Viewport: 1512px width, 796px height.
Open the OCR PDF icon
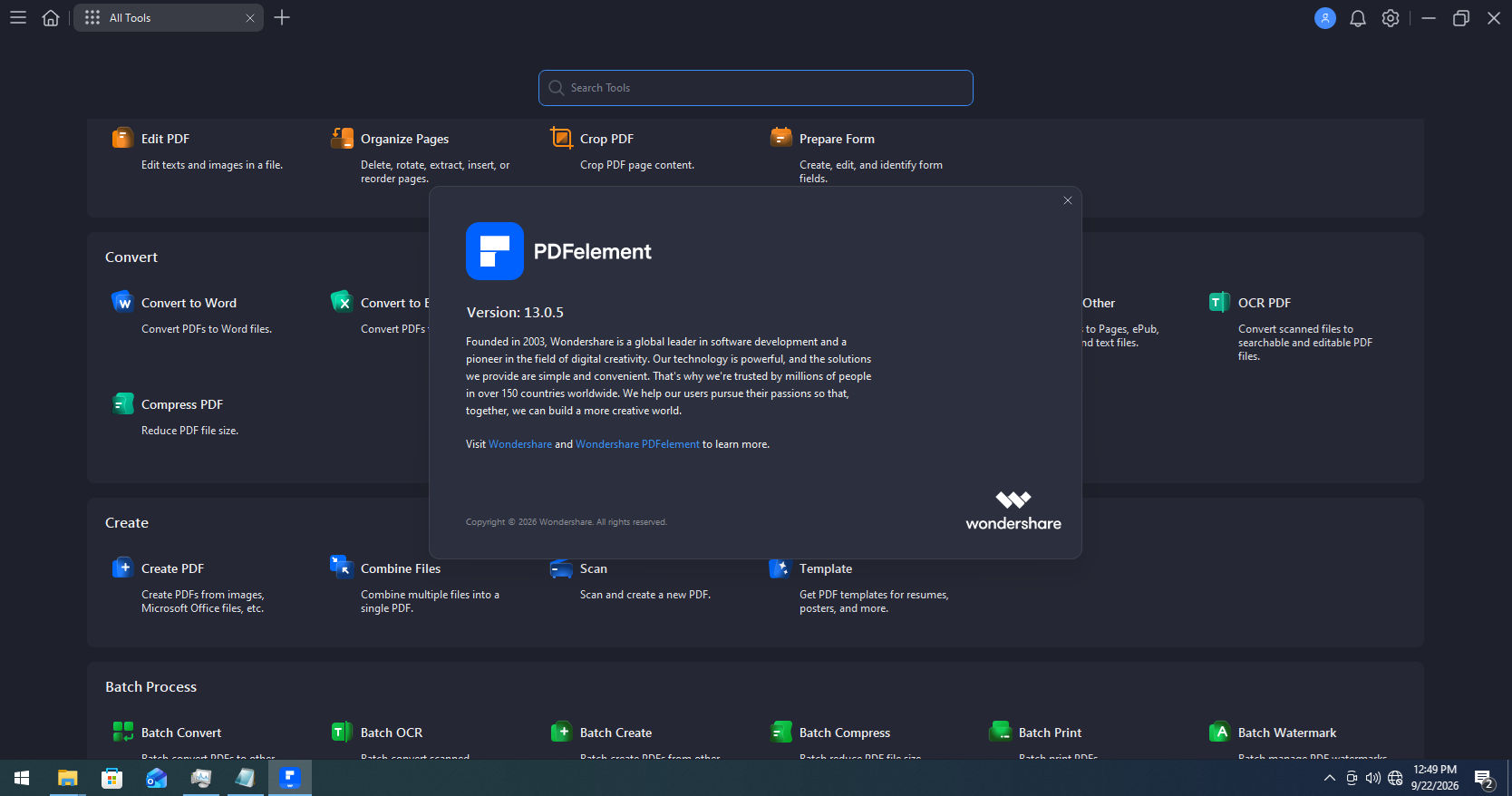click(x=1219, y=302)
